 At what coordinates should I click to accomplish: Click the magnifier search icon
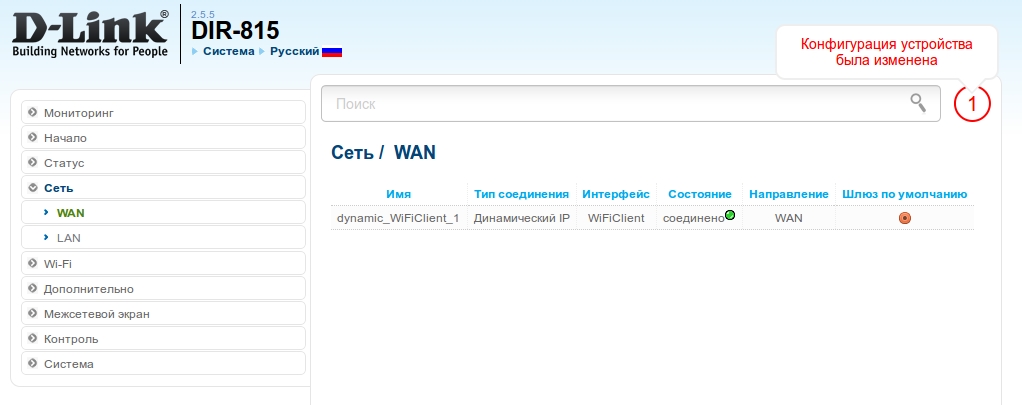tap(917, 102)
